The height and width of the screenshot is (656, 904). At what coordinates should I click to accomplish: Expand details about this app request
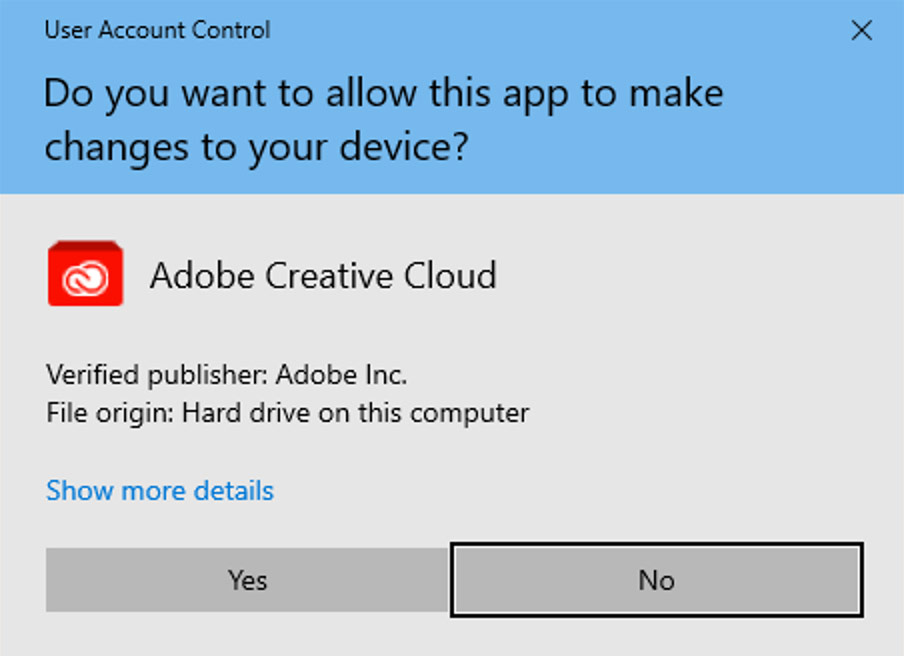[x=160, y=491]
